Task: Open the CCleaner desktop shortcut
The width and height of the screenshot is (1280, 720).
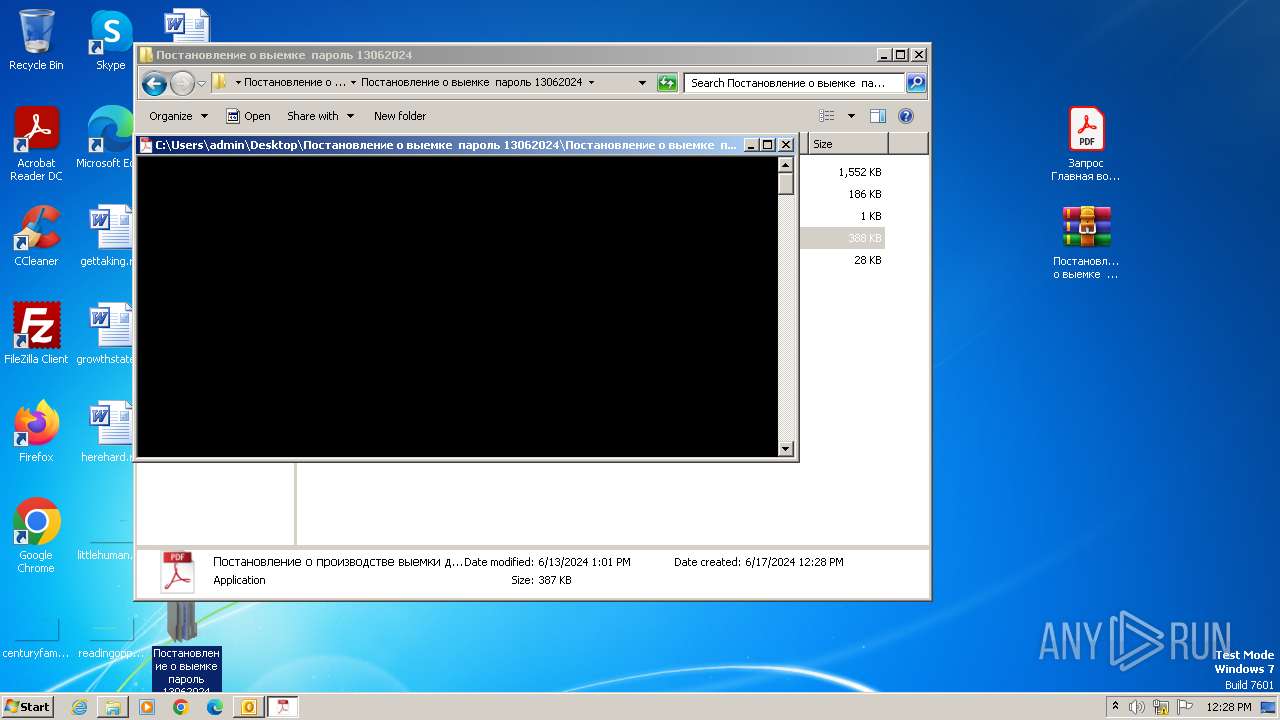Action: (x=36, y=236)
